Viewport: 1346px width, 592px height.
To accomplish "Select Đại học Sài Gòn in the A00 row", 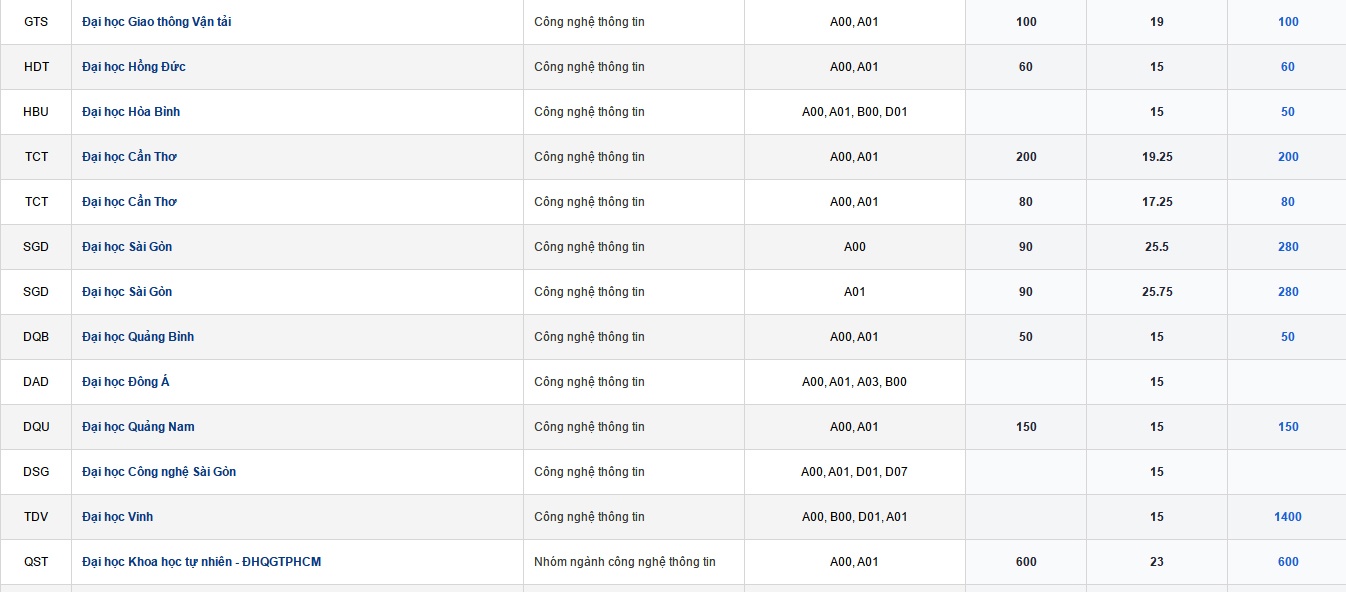I will click(x=127, y=247).
